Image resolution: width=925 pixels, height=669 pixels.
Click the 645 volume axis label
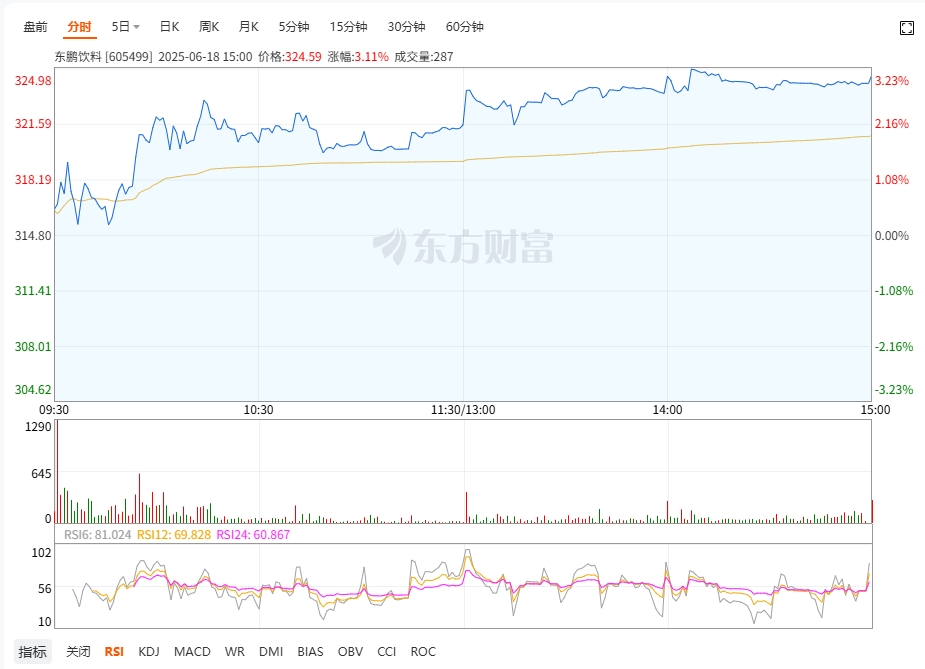41,474
